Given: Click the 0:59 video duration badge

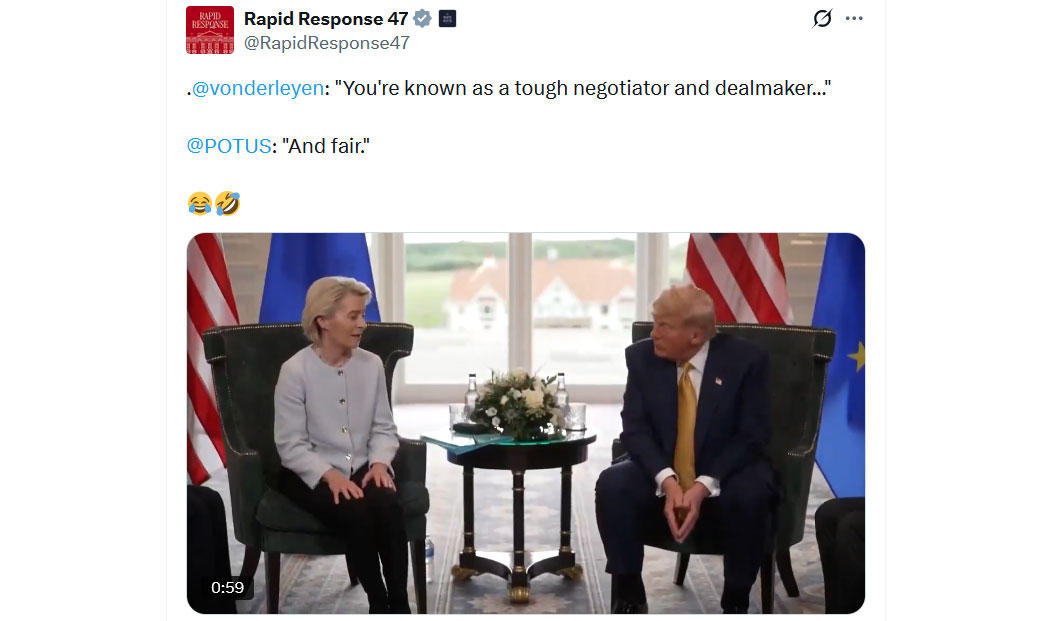Looking at the screenshot, I should [227, 588].
